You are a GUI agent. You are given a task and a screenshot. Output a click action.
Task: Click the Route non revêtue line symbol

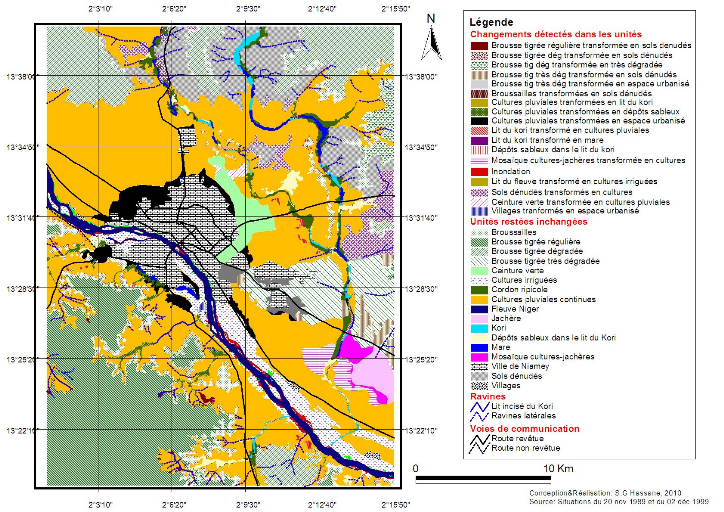479,448
